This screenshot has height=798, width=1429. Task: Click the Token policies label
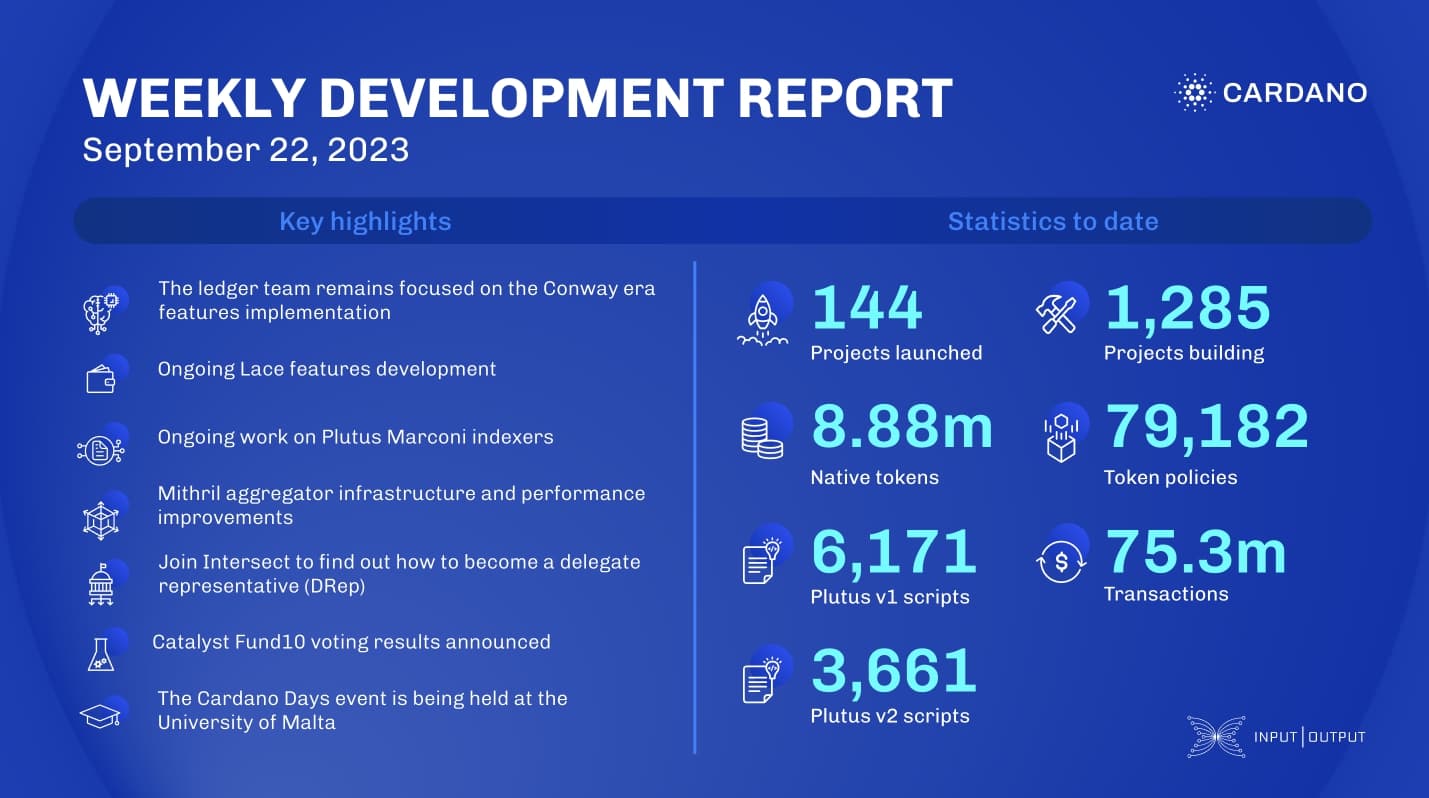click(1170, 477)
